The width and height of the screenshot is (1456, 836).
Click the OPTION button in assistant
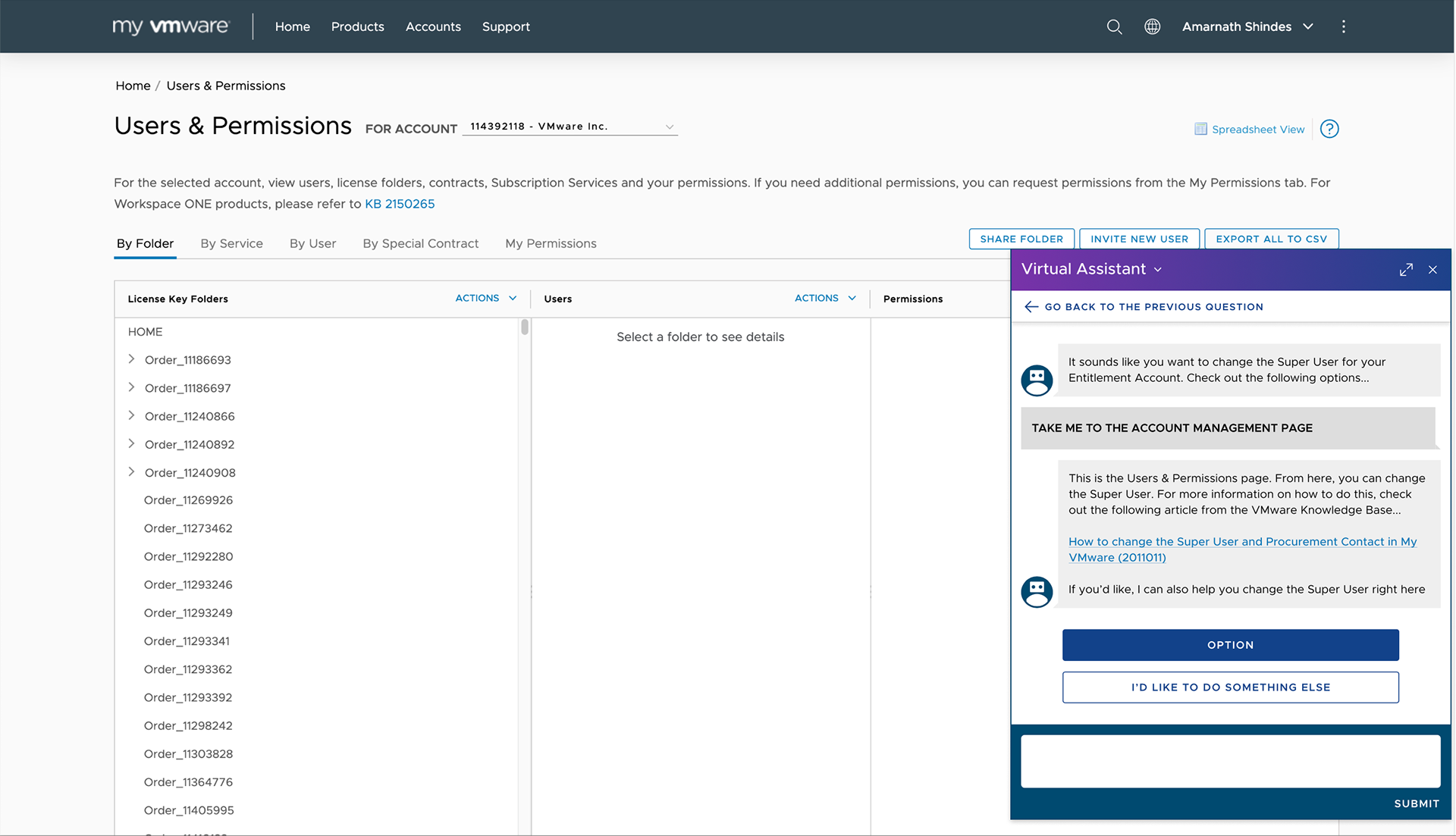[x=1230, y=645]
